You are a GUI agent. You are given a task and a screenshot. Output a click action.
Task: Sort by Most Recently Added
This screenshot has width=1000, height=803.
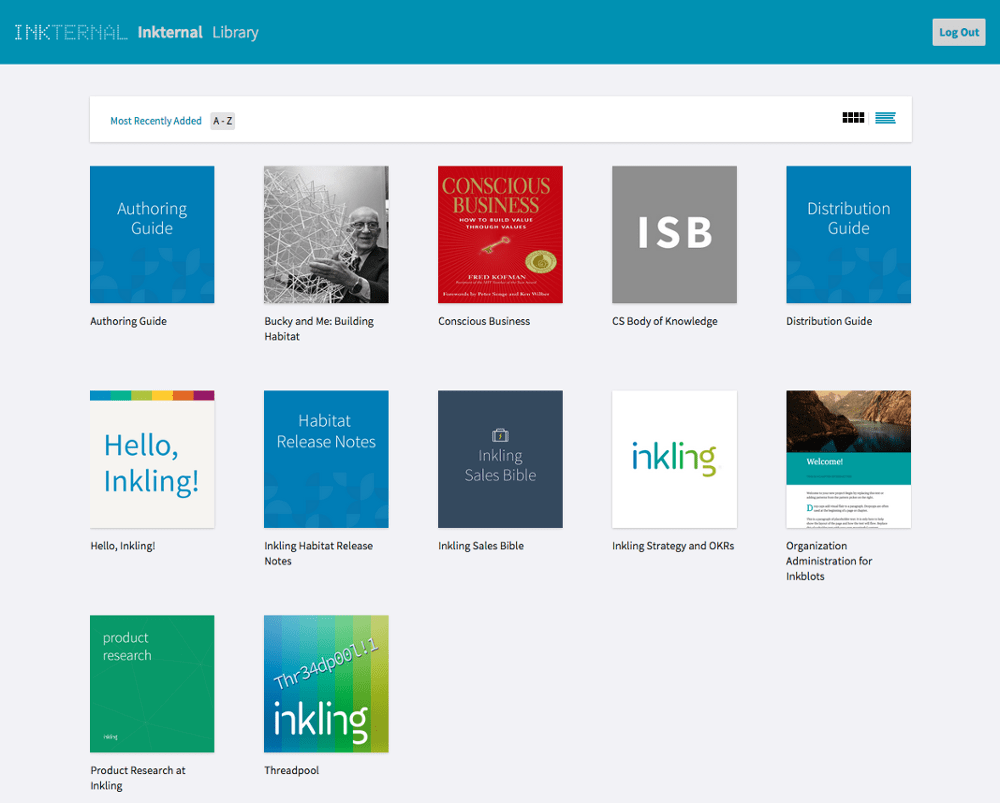[x=156, y=121]
